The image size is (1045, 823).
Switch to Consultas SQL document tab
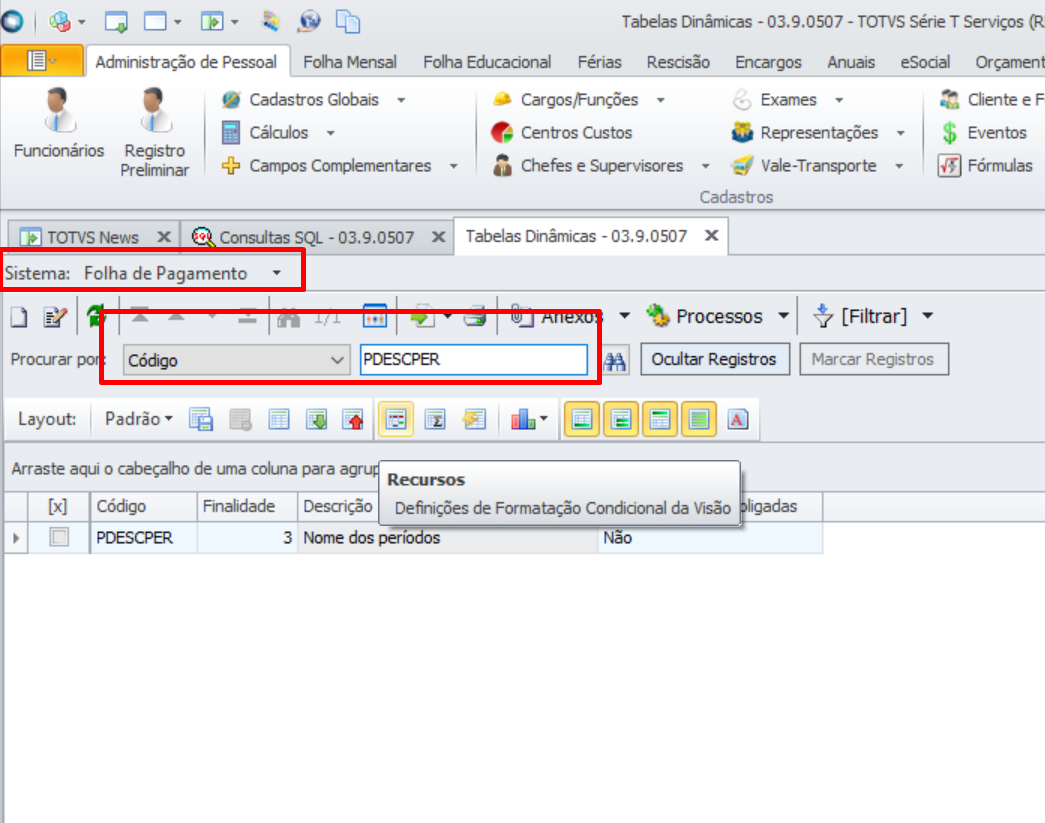(317, 237)
